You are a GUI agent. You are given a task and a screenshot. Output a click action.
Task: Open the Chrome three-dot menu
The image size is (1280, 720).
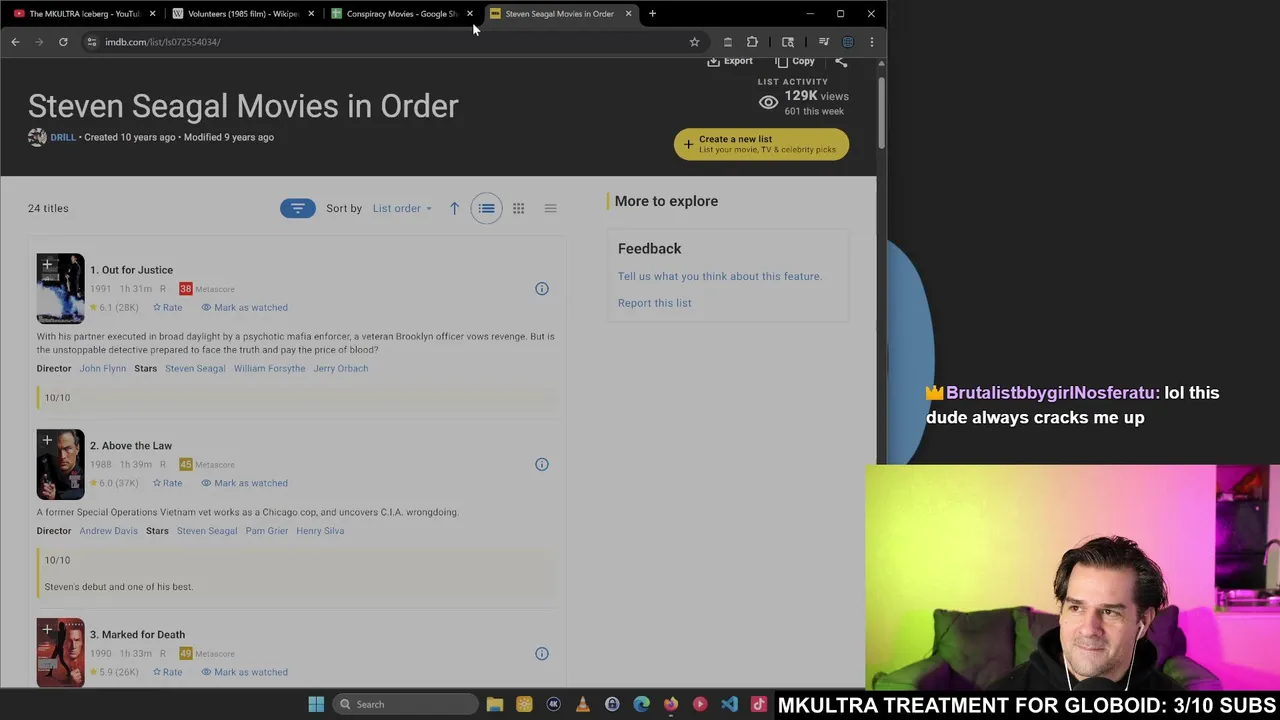point(871,42)
